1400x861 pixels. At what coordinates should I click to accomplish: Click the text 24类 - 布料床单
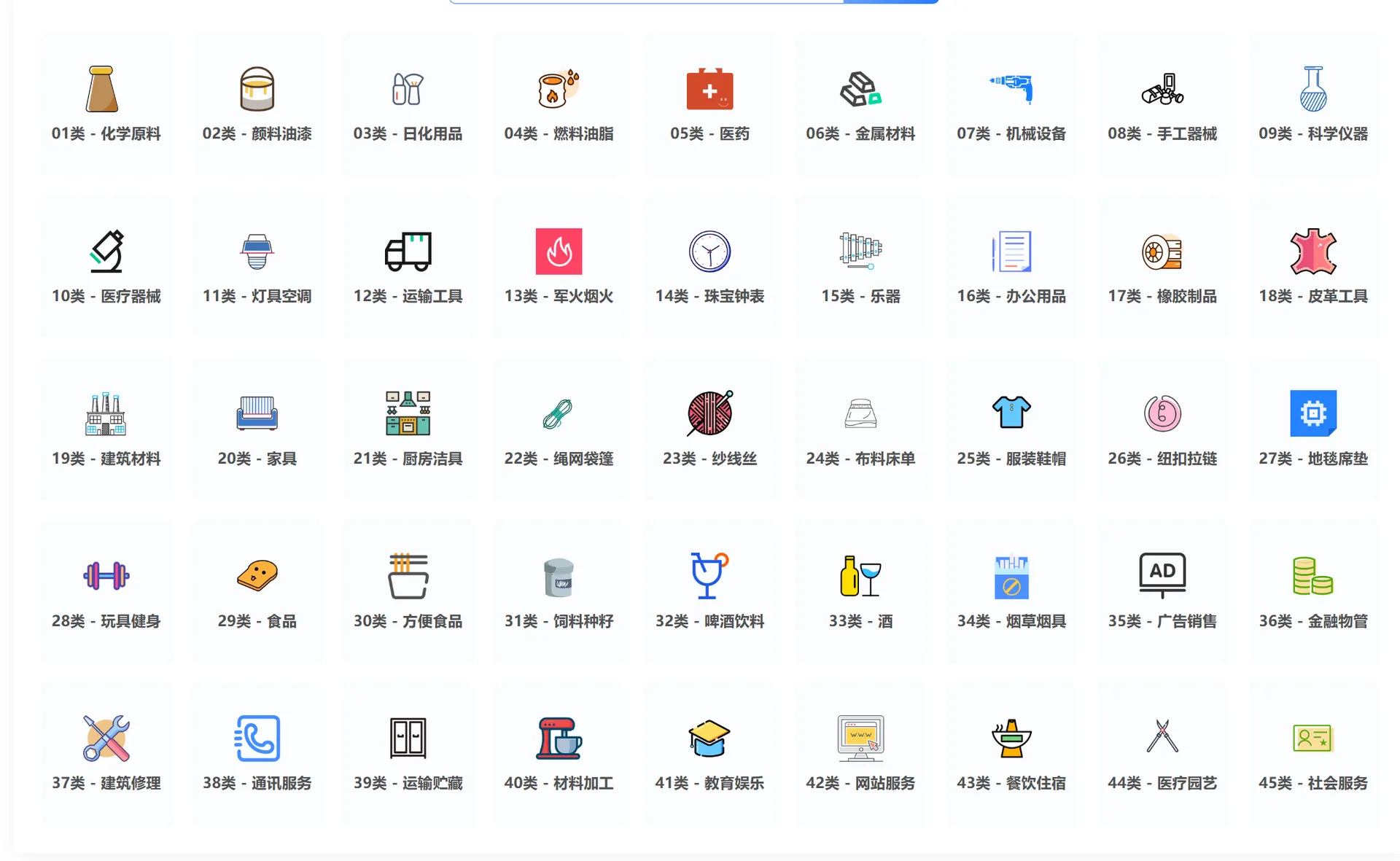click(860, 459)
